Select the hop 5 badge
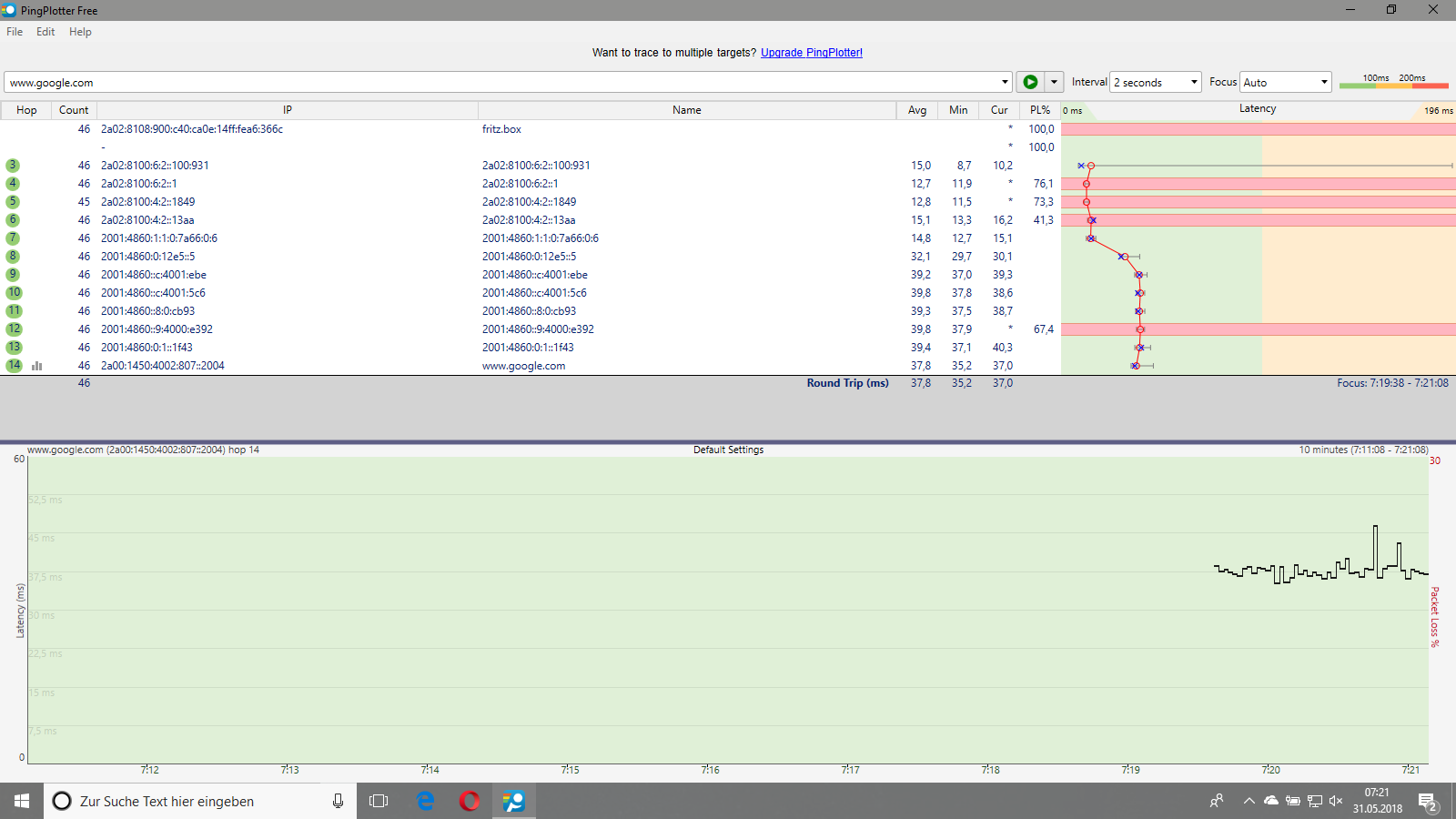 [x=13, y=202]
